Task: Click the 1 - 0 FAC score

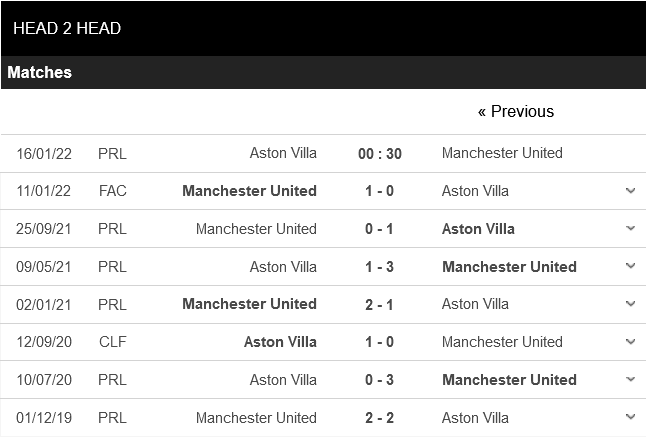Action: (x=379, y=191)
